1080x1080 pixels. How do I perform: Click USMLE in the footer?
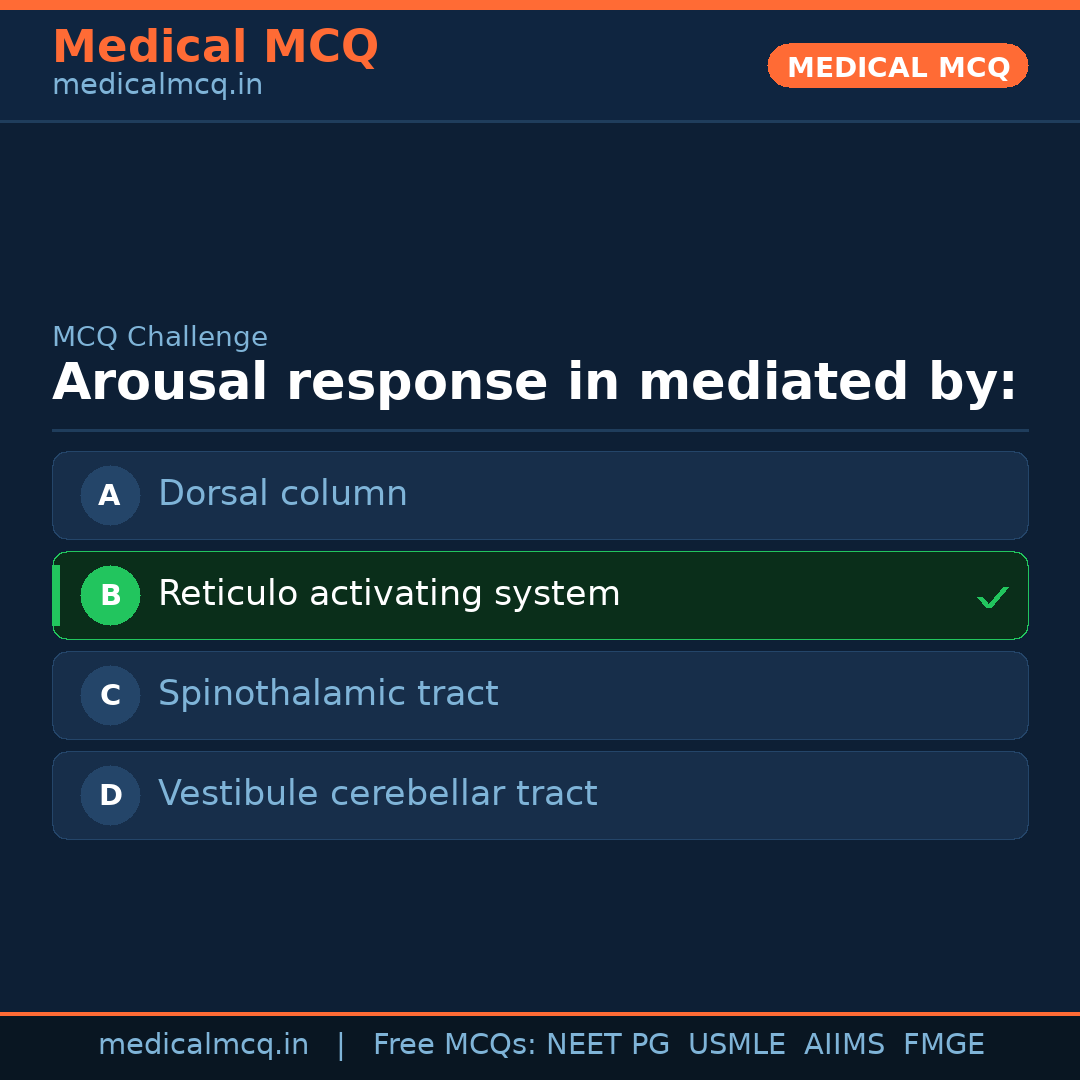click(736, 1045)
